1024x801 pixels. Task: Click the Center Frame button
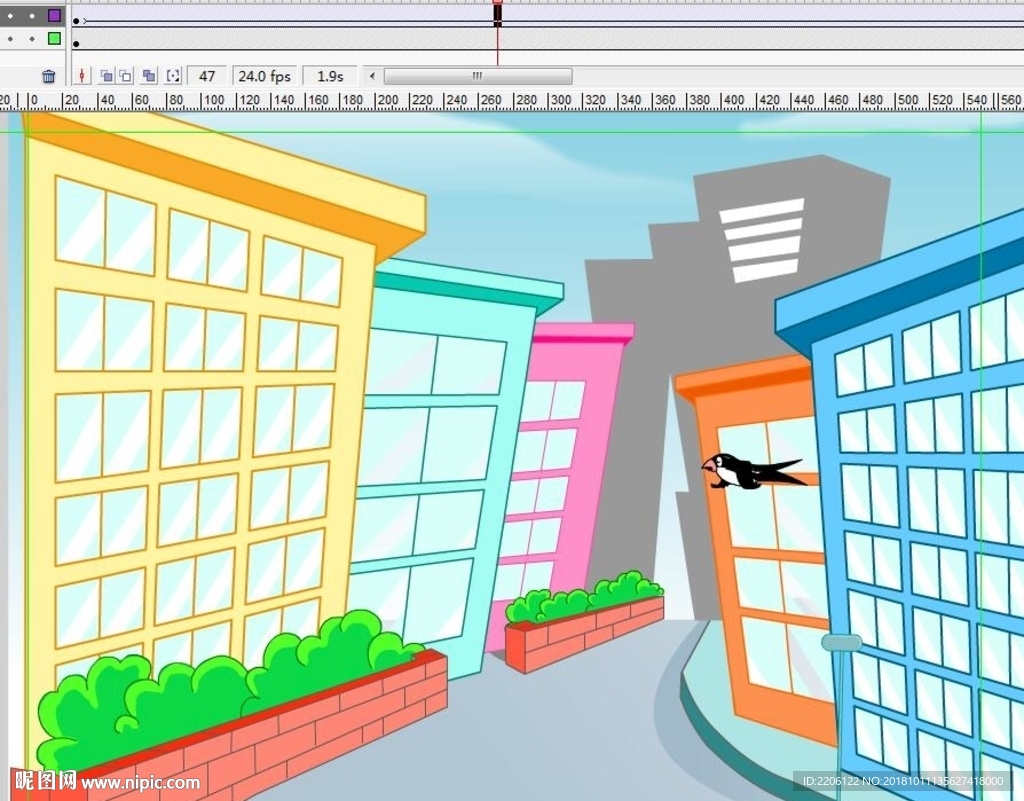click(82, 76)
